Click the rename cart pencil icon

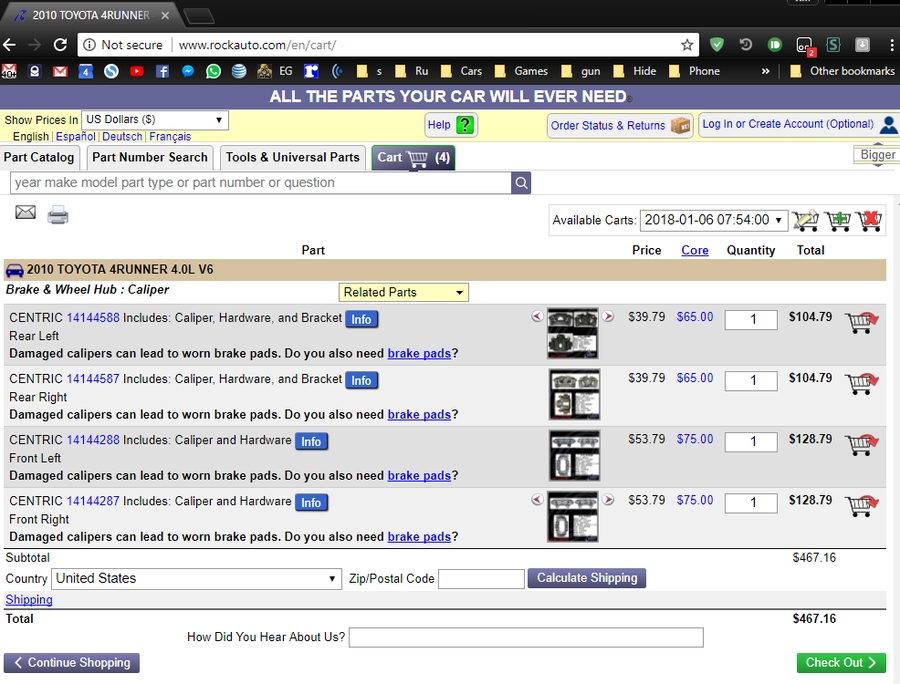805,220
